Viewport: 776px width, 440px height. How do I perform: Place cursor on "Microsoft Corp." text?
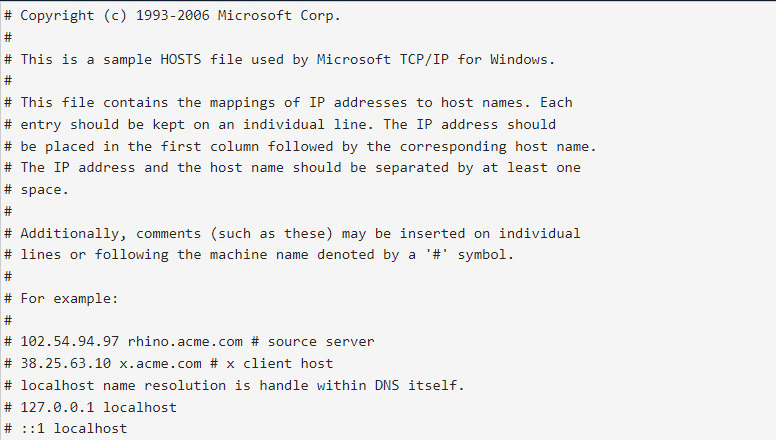click(279, 16)
